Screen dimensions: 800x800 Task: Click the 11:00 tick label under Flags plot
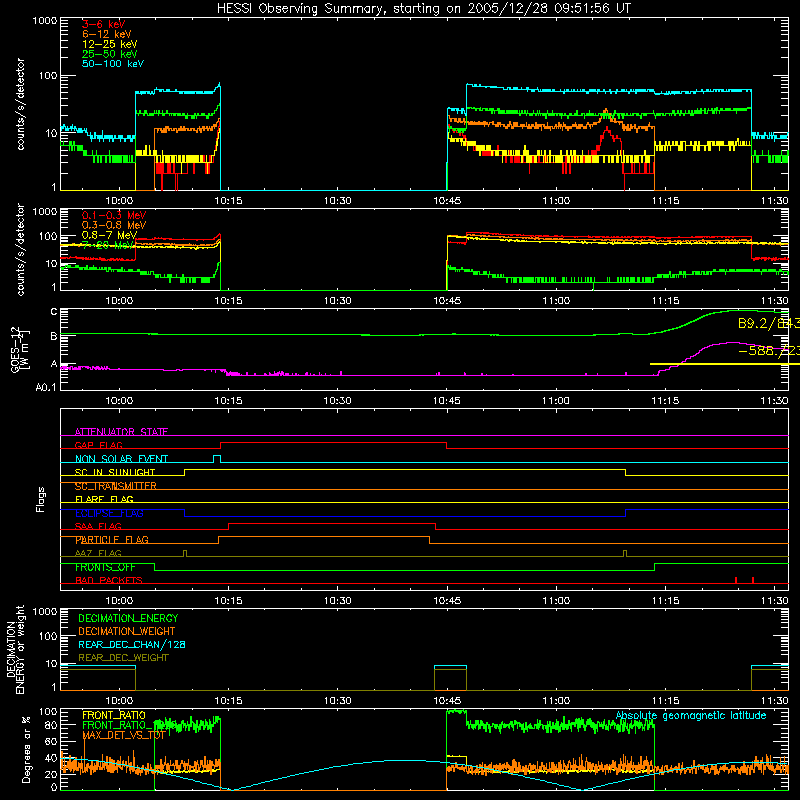(556, 601)
